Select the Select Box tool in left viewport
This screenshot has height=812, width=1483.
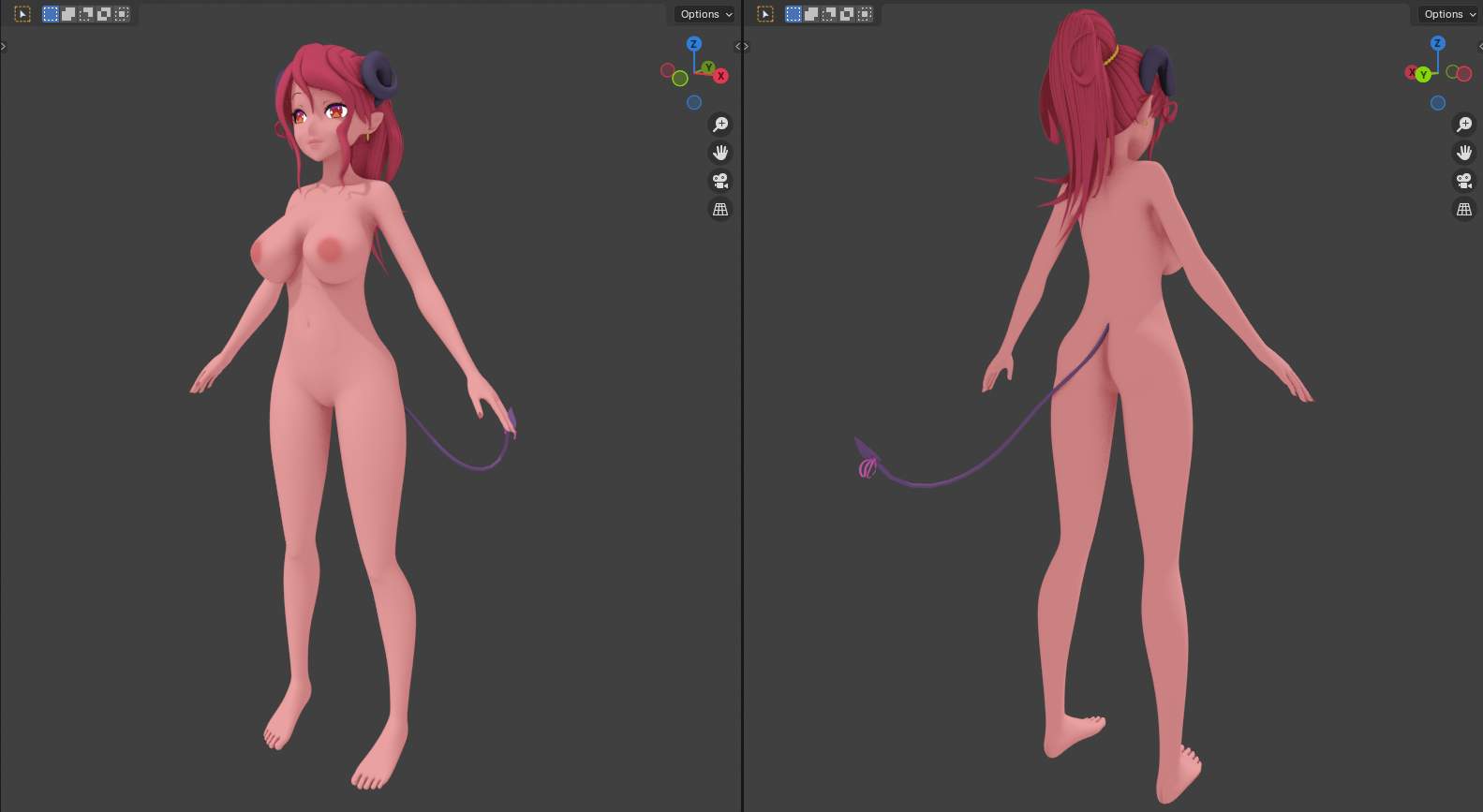pyautogui.click(x=22, y=14)
